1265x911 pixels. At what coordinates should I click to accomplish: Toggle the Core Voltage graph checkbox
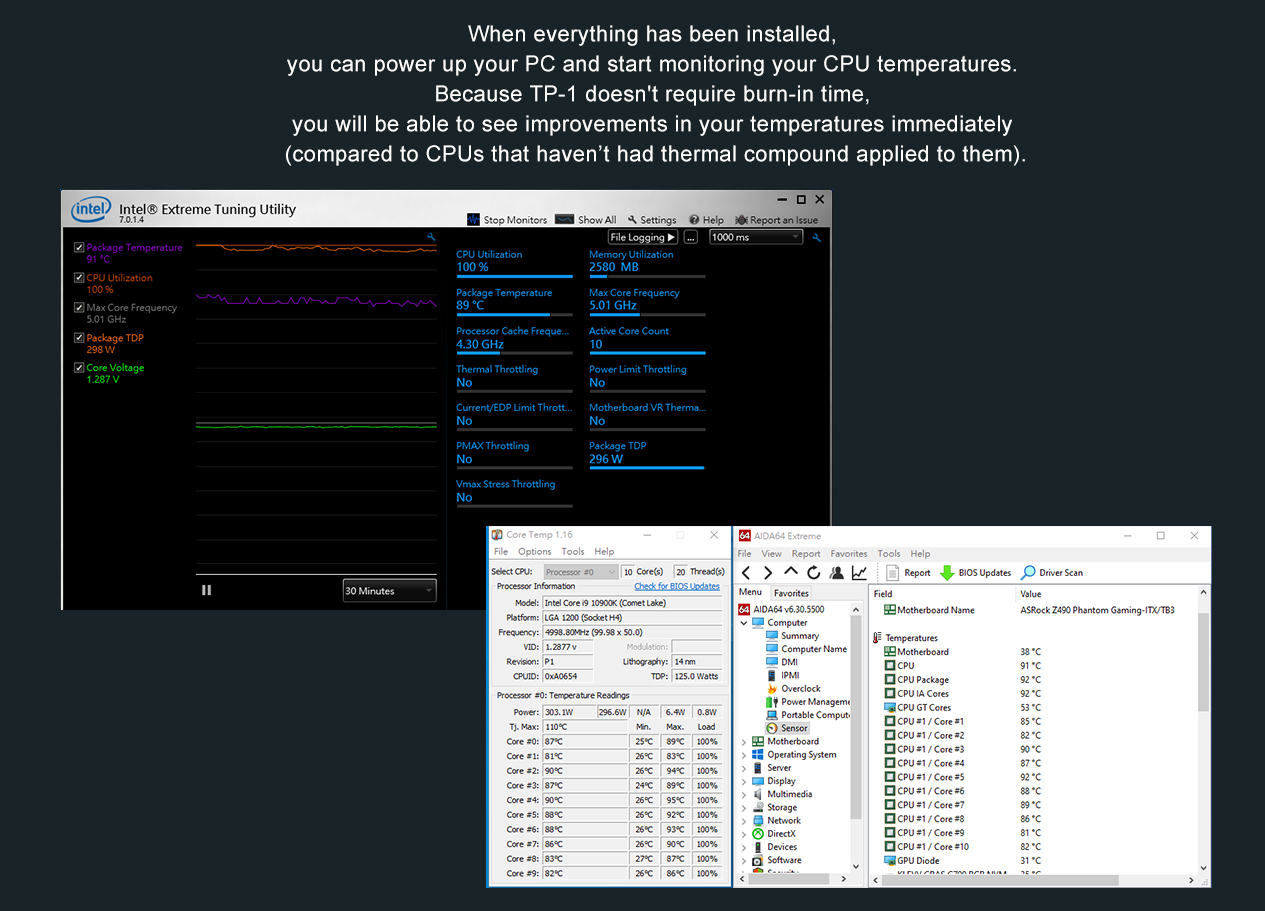point(79,368)
